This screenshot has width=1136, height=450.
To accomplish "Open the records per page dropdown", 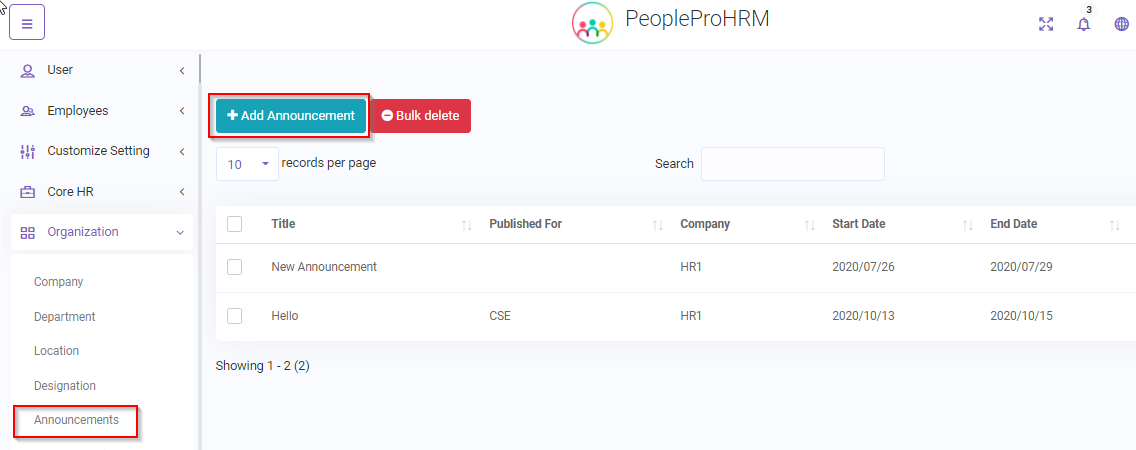I will point(247,164).
